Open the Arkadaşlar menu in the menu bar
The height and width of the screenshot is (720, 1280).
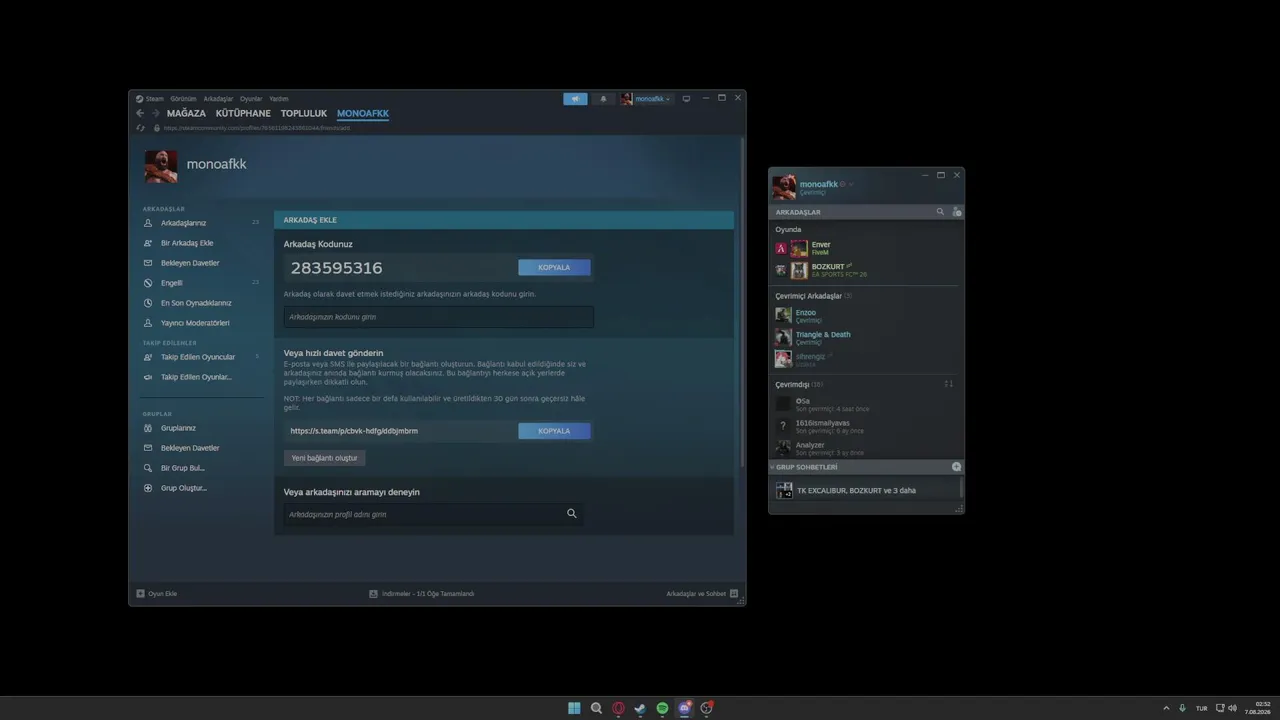point(218,99)
